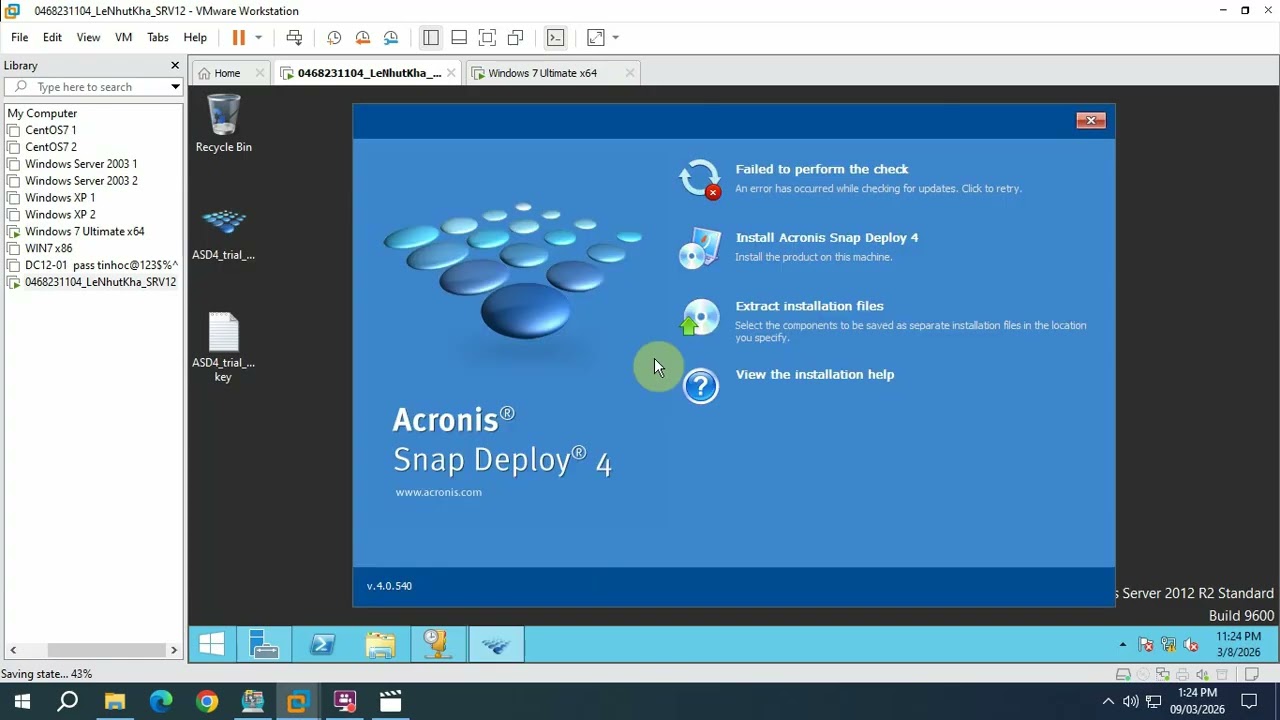Screen dimensions: 1280x720
Task: Revert the VM to its previous snapshot
Action: [363, 37]
